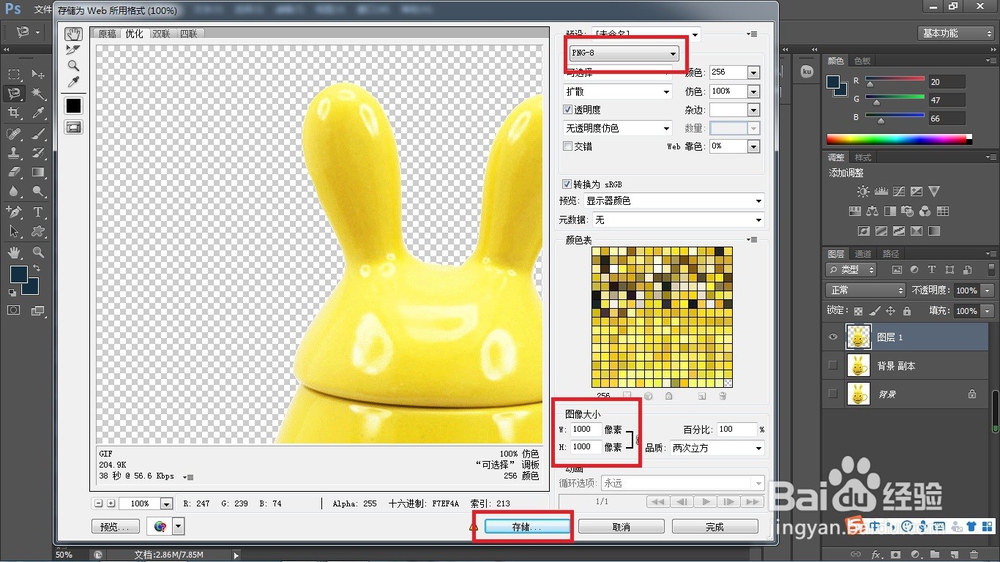
Task: Select the Eraser tool
Action: tap(14, 172)
